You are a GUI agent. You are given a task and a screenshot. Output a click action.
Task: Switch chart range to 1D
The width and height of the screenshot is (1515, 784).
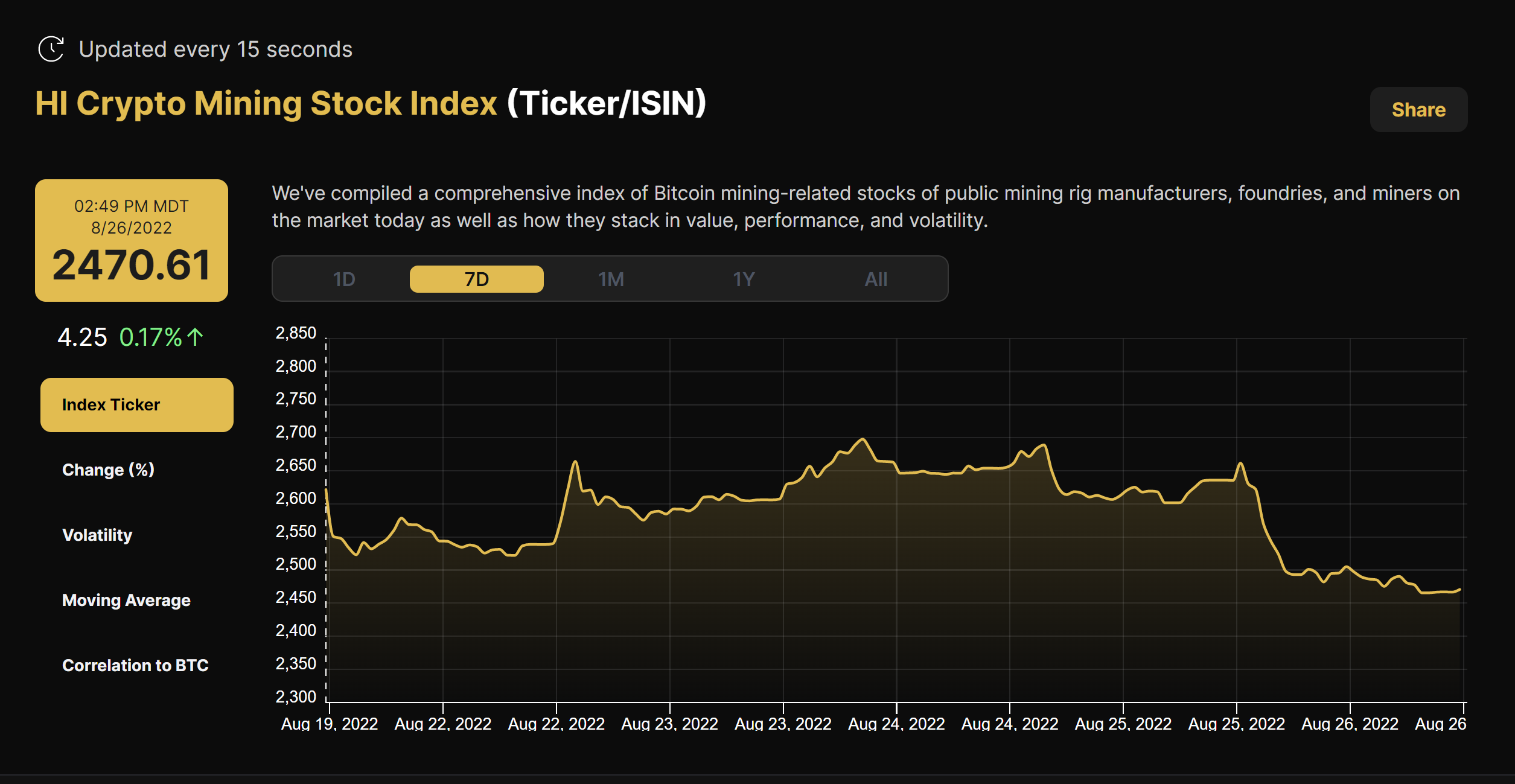(344, 279)
